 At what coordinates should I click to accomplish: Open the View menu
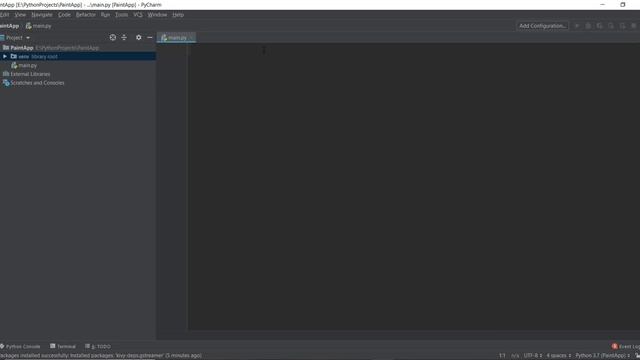(x=20, y=15)
